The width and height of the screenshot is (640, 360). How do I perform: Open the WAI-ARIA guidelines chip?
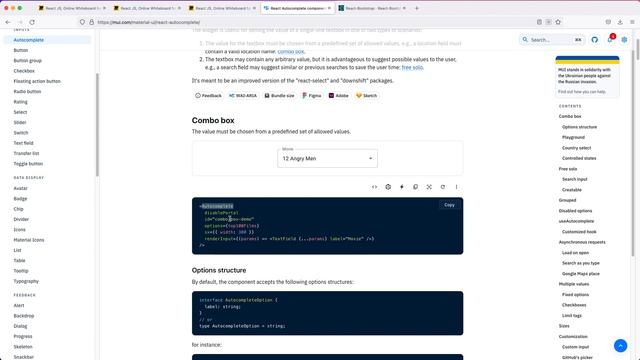(243, 96)
